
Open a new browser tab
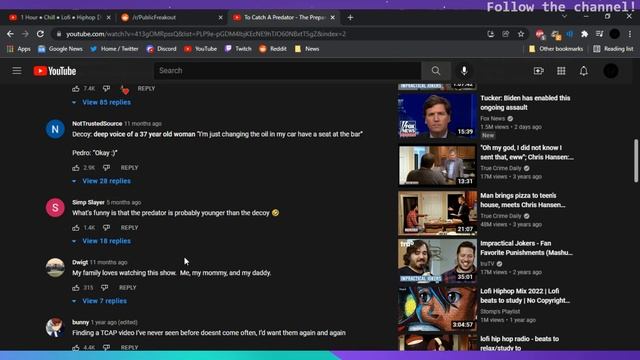coord(350,18)
